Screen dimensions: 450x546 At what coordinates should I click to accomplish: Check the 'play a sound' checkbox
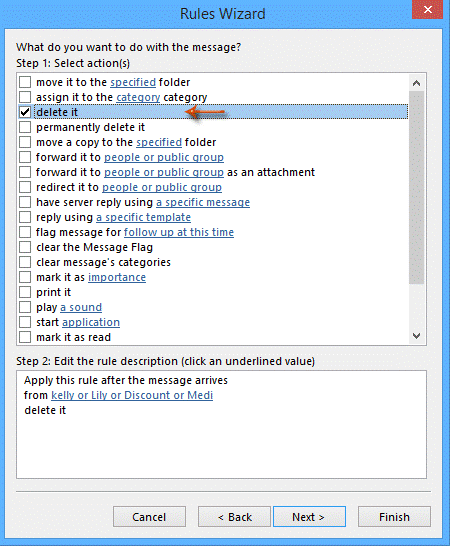[25, 307]
